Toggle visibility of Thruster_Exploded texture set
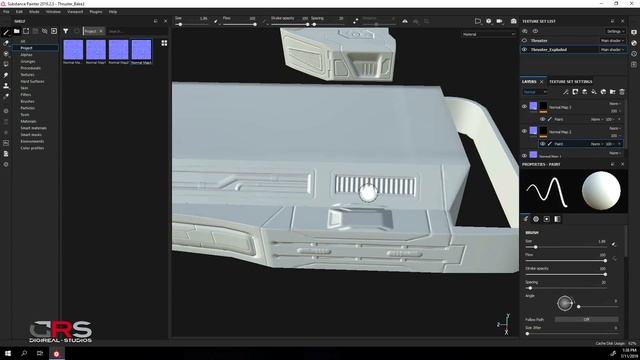Screen dimensions: 640x360 524,49
